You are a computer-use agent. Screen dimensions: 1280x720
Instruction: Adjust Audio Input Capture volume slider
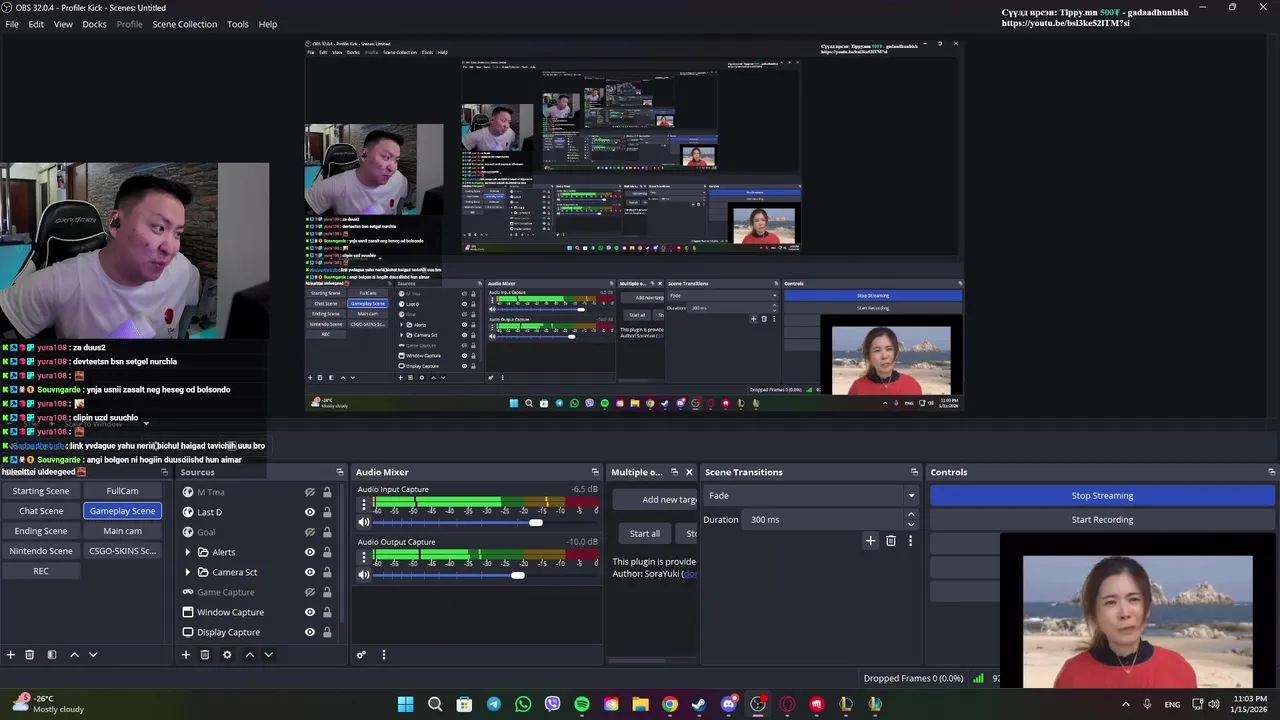click(x=536, y=522)
